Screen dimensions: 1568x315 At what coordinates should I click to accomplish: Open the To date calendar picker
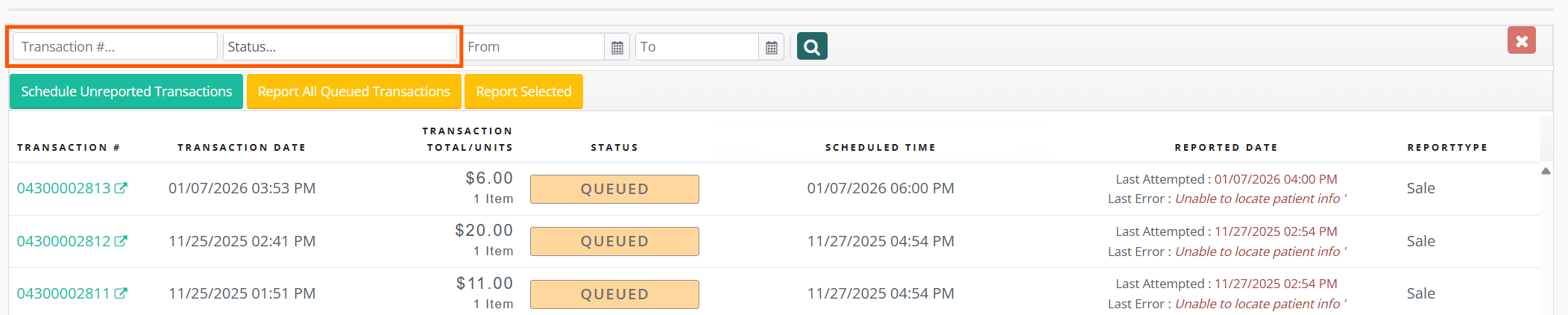[772, 47]
